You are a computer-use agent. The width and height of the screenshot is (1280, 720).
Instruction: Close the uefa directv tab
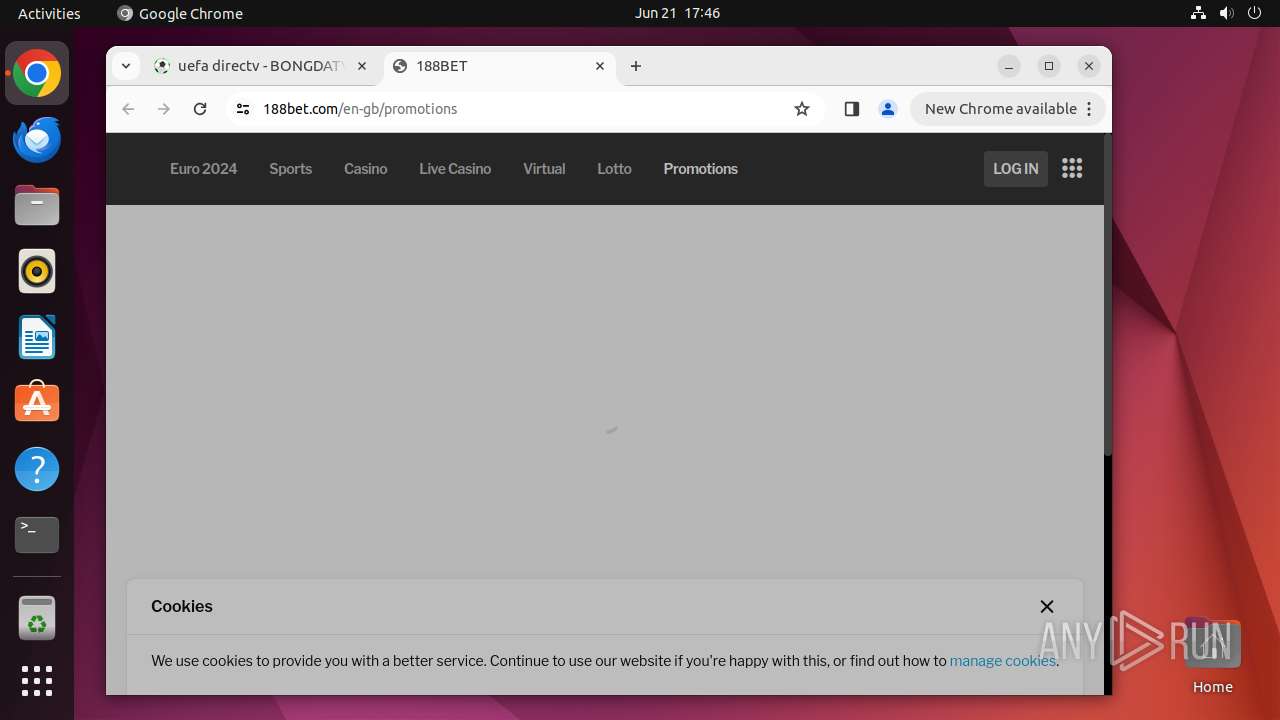(362, 66)
